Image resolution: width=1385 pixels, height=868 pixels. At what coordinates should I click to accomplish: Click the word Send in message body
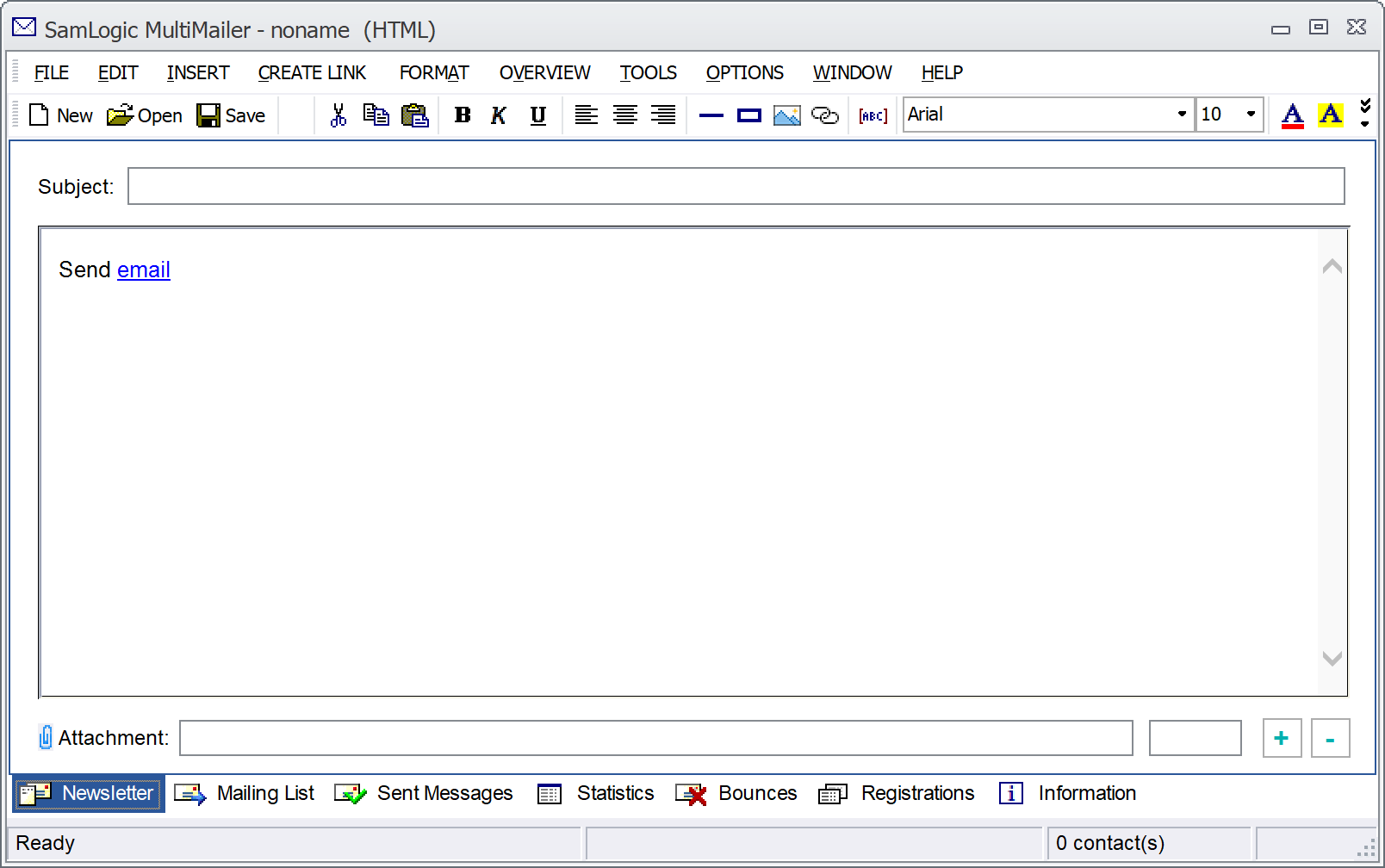click(84, 270)
